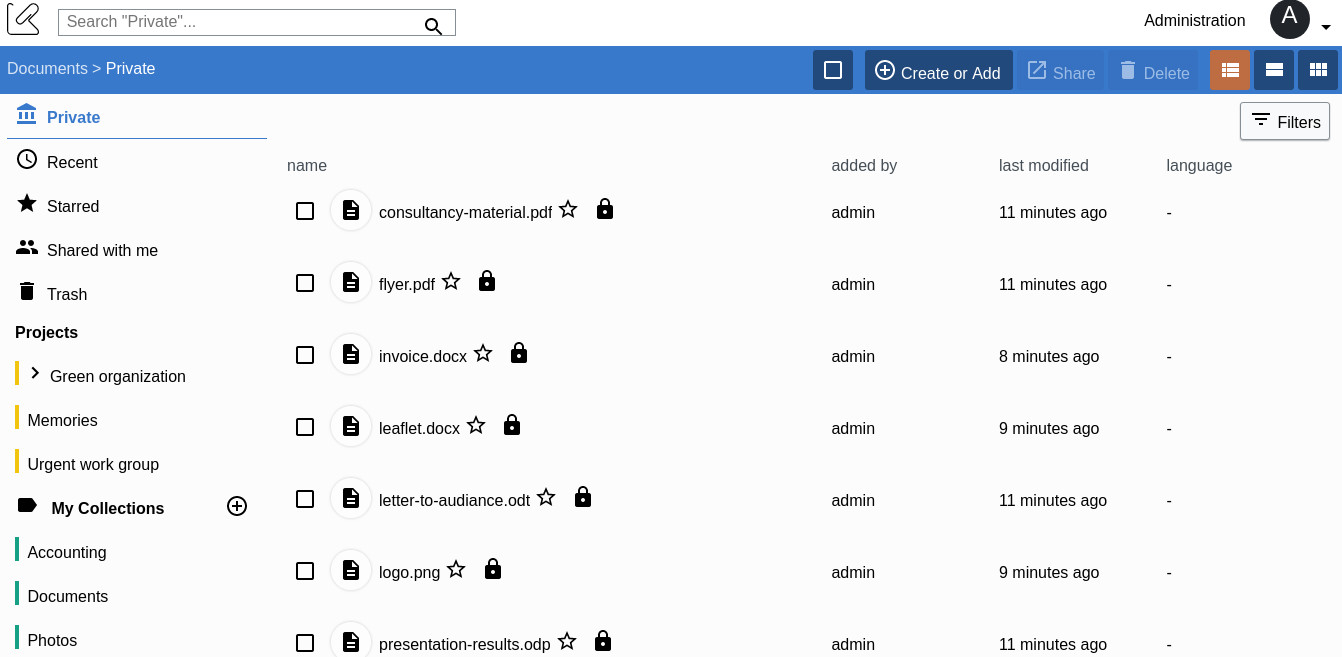Star the flyer.pdf file
This screenshot has height=657, width=1342.
click(451, 281)
